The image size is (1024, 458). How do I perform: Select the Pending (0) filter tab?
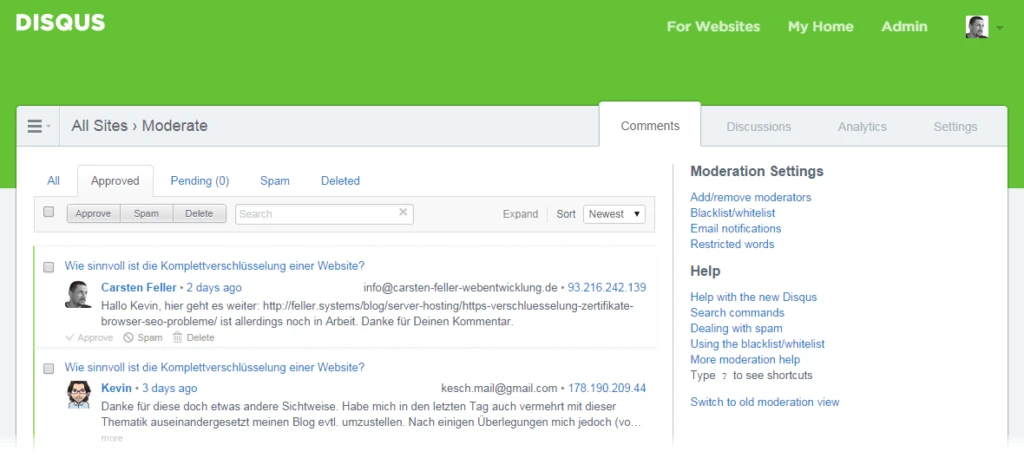[200, 180]
